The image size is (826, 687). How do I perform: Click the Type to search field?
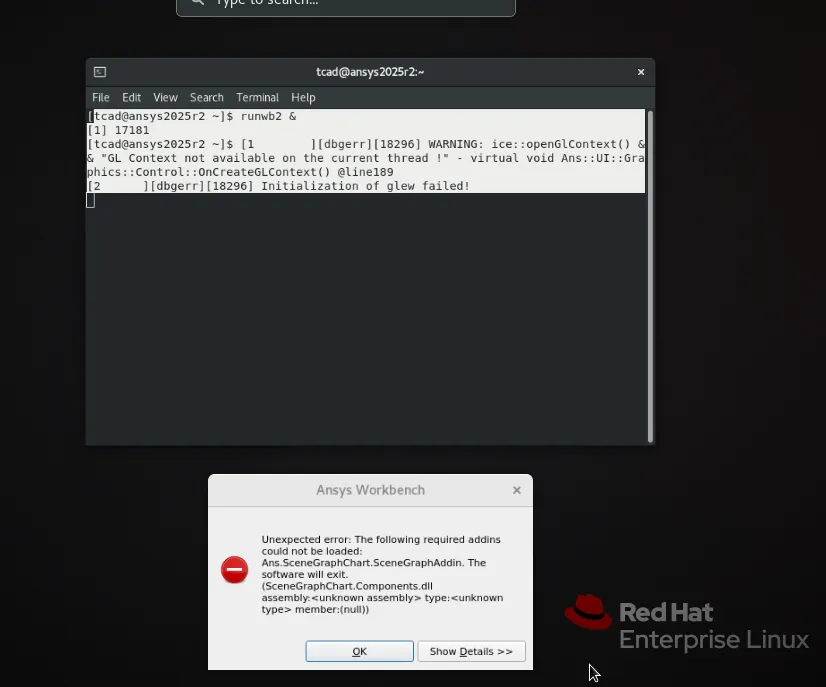coord(346,4)
